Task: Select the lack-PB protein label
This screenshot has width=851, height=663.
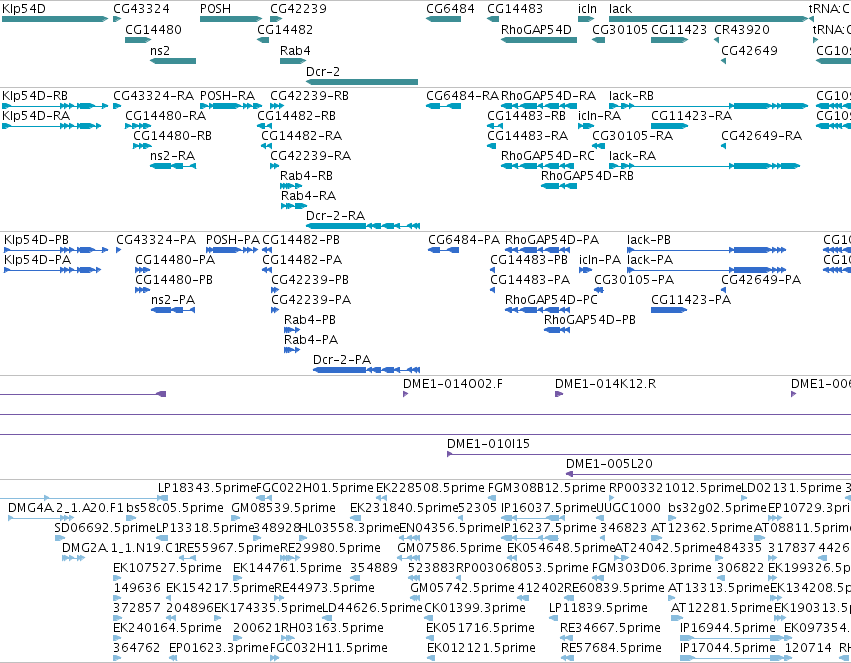Action: point(649,240)
